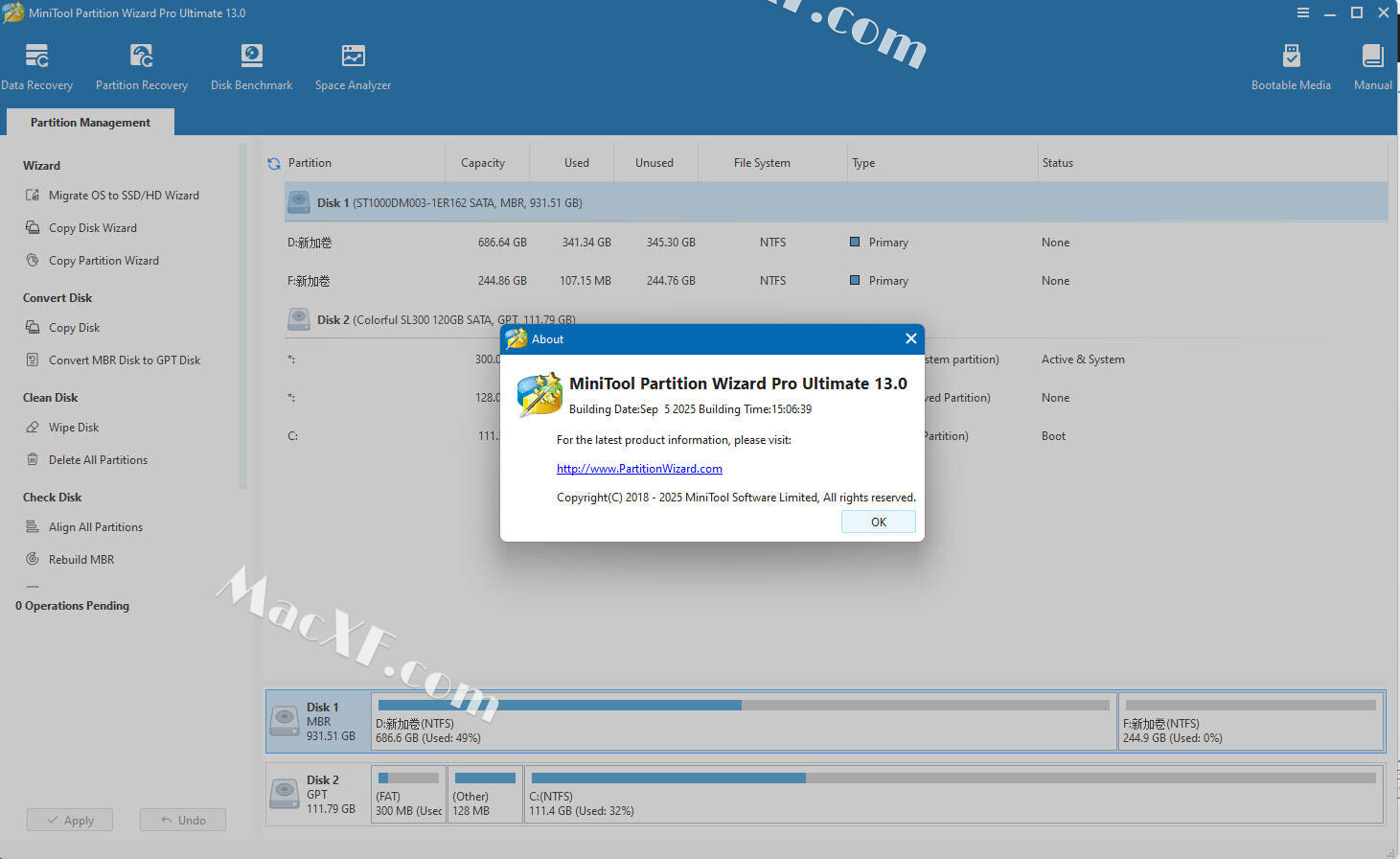The image size is (1400, 859).
Task: Click OK in the About dialog
Action: (878, 522)
